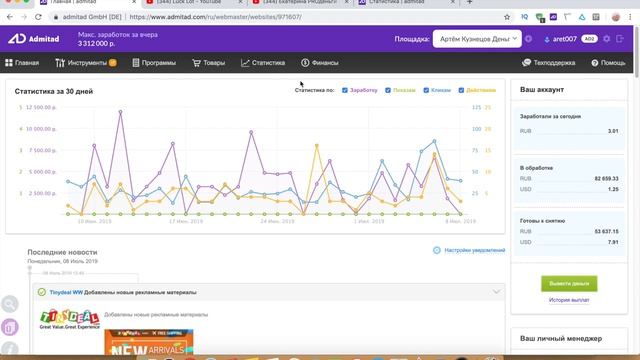Click the New Arrivals banner thumbnail
This screenshot has width=640, height=360.
point(149,342)
